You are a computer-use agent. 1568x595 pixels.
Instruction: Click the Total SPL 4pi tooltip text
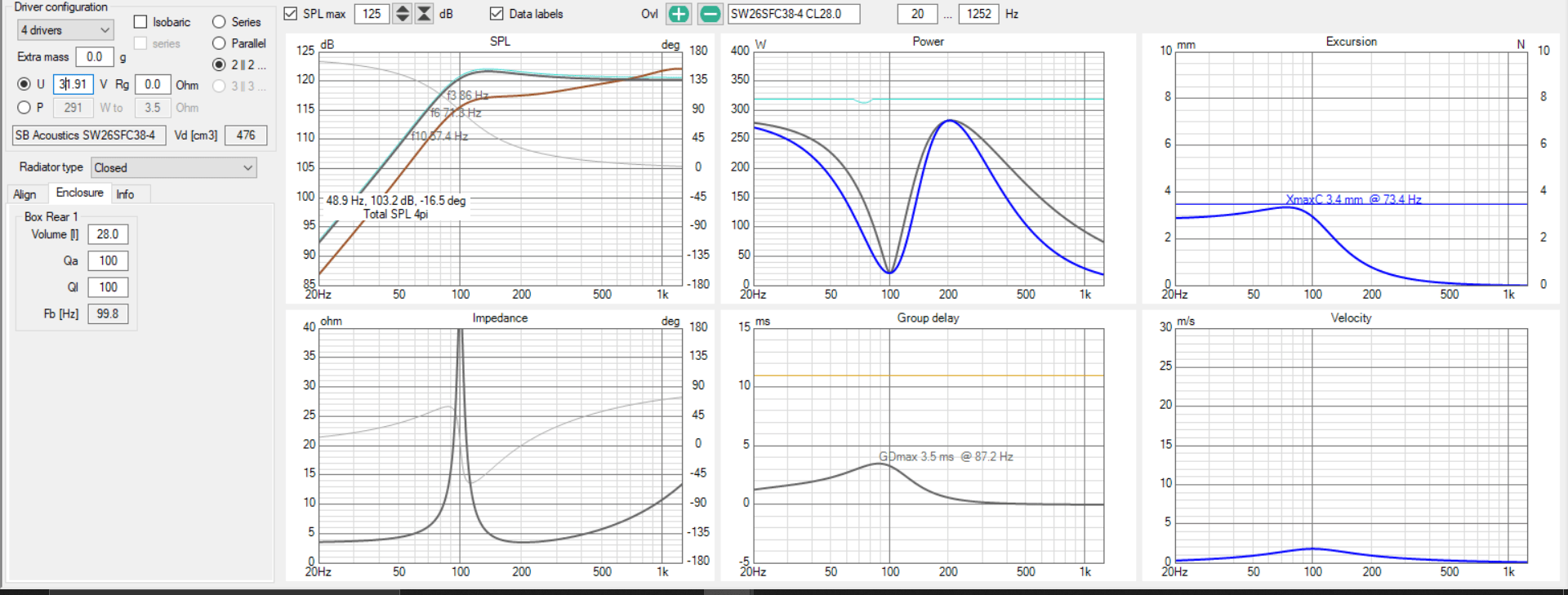tap(395, 215)
